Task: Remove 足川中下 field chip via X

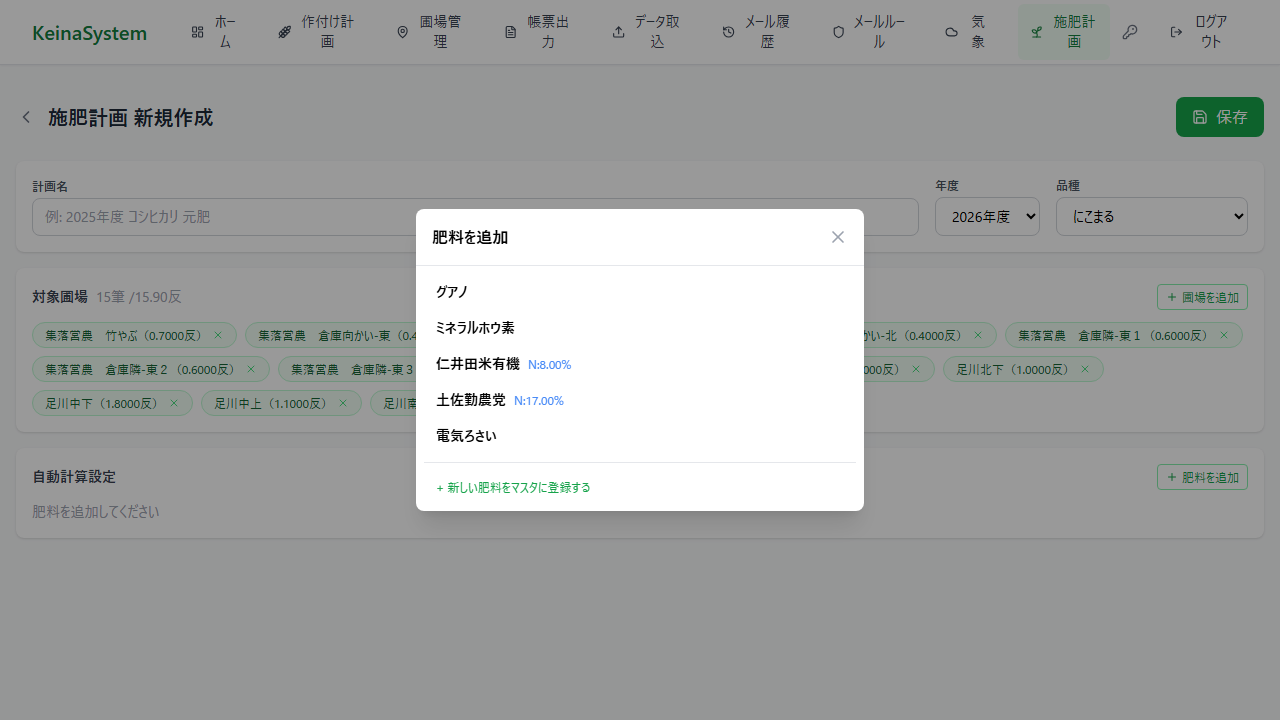Action: coord(174,404)
